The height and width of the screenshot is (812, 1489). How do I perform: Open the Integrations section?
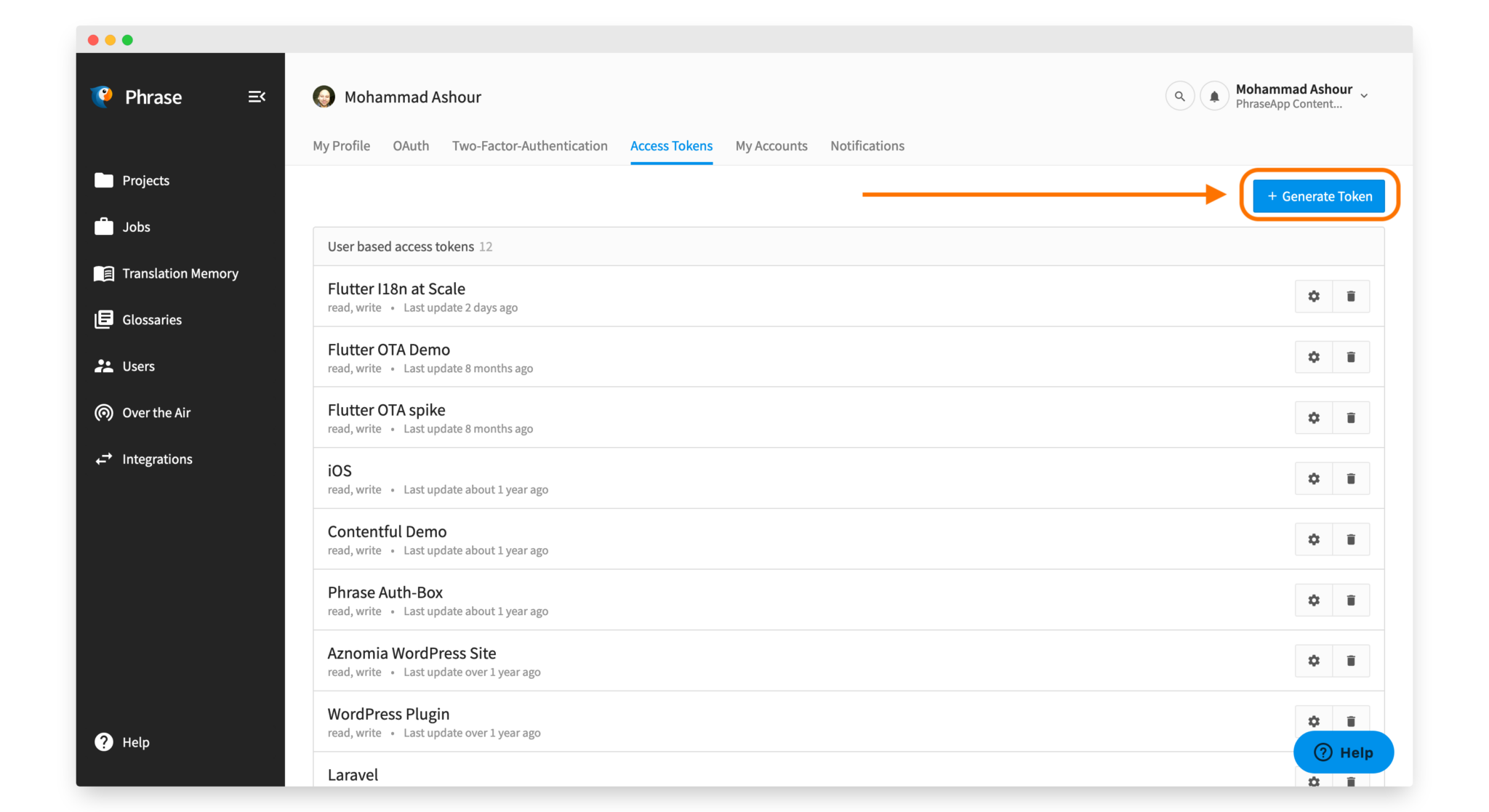pos(157,459)
